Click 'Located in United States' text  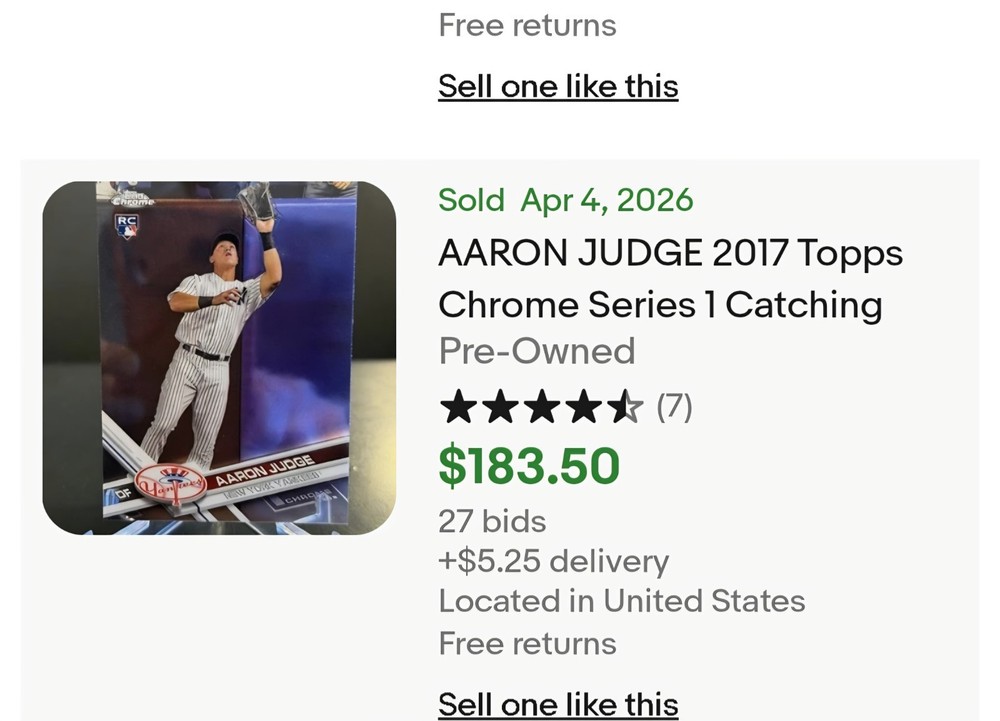[x=621, y=601]
